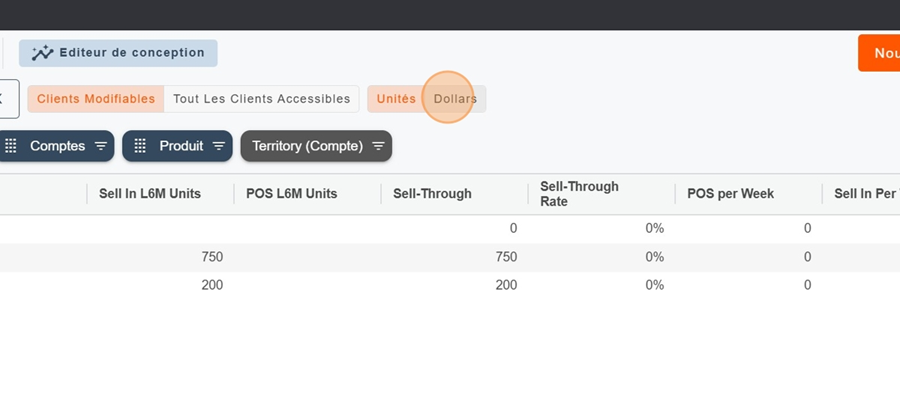Sort by POS L6M Units column

click(x=292, y=194)
